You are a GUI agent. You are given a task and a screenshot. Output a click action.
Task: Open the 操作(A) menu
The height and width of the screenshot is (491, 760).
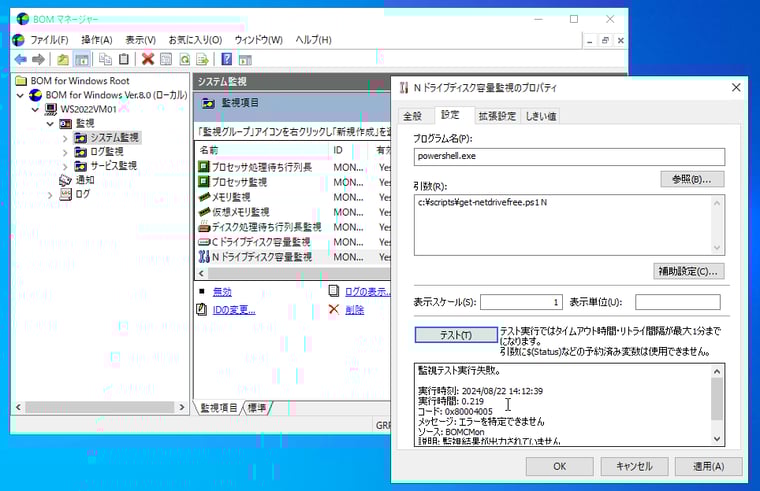[x=96, y=40]
